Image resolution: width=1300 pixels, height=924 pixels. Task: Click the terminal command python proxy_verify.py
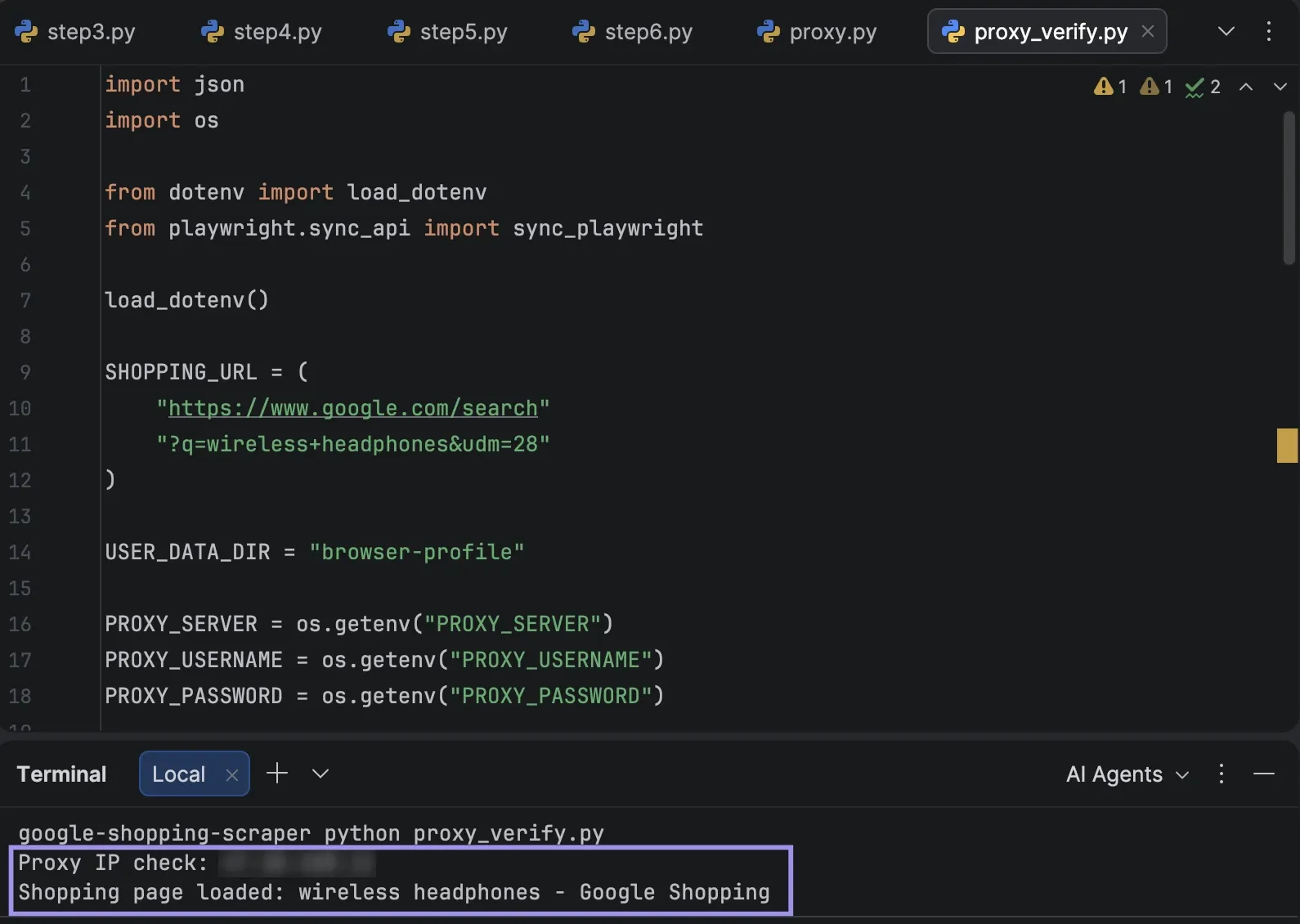click(x=464, y=833)
